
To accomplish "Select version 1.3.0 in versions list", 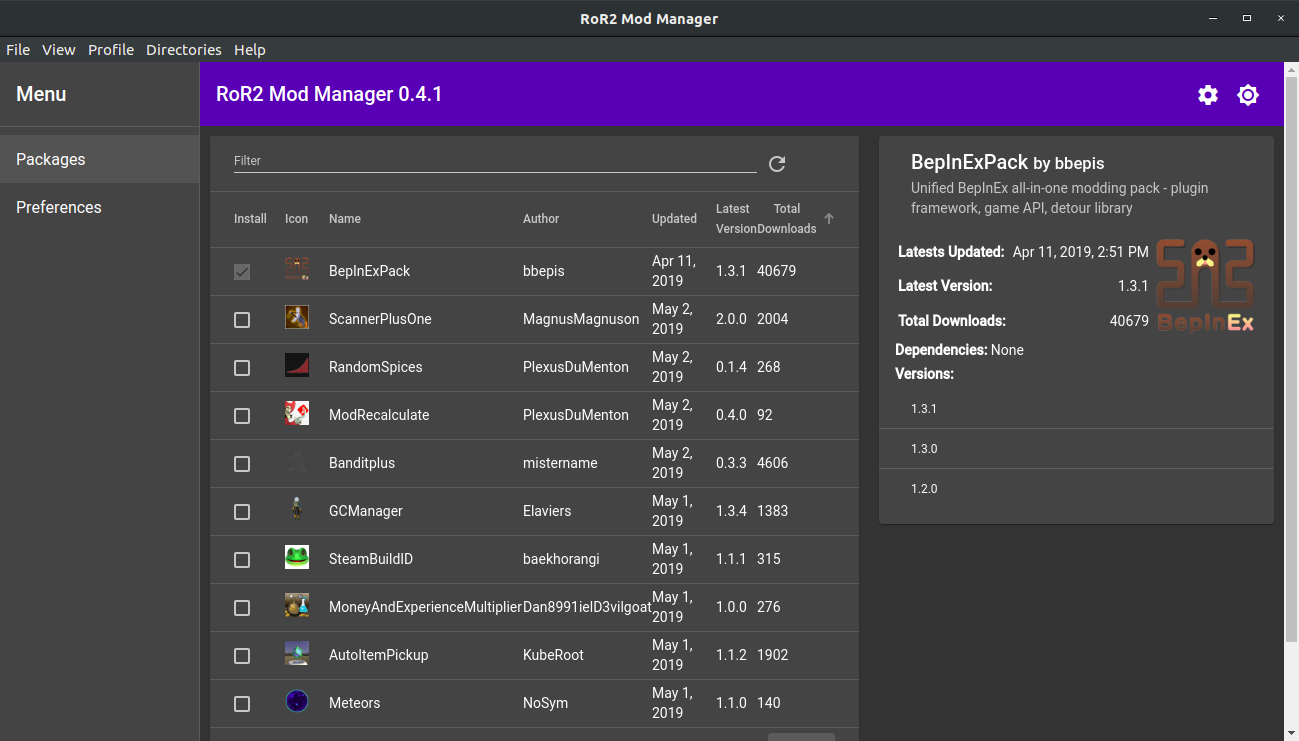I will coord(1076,449).
